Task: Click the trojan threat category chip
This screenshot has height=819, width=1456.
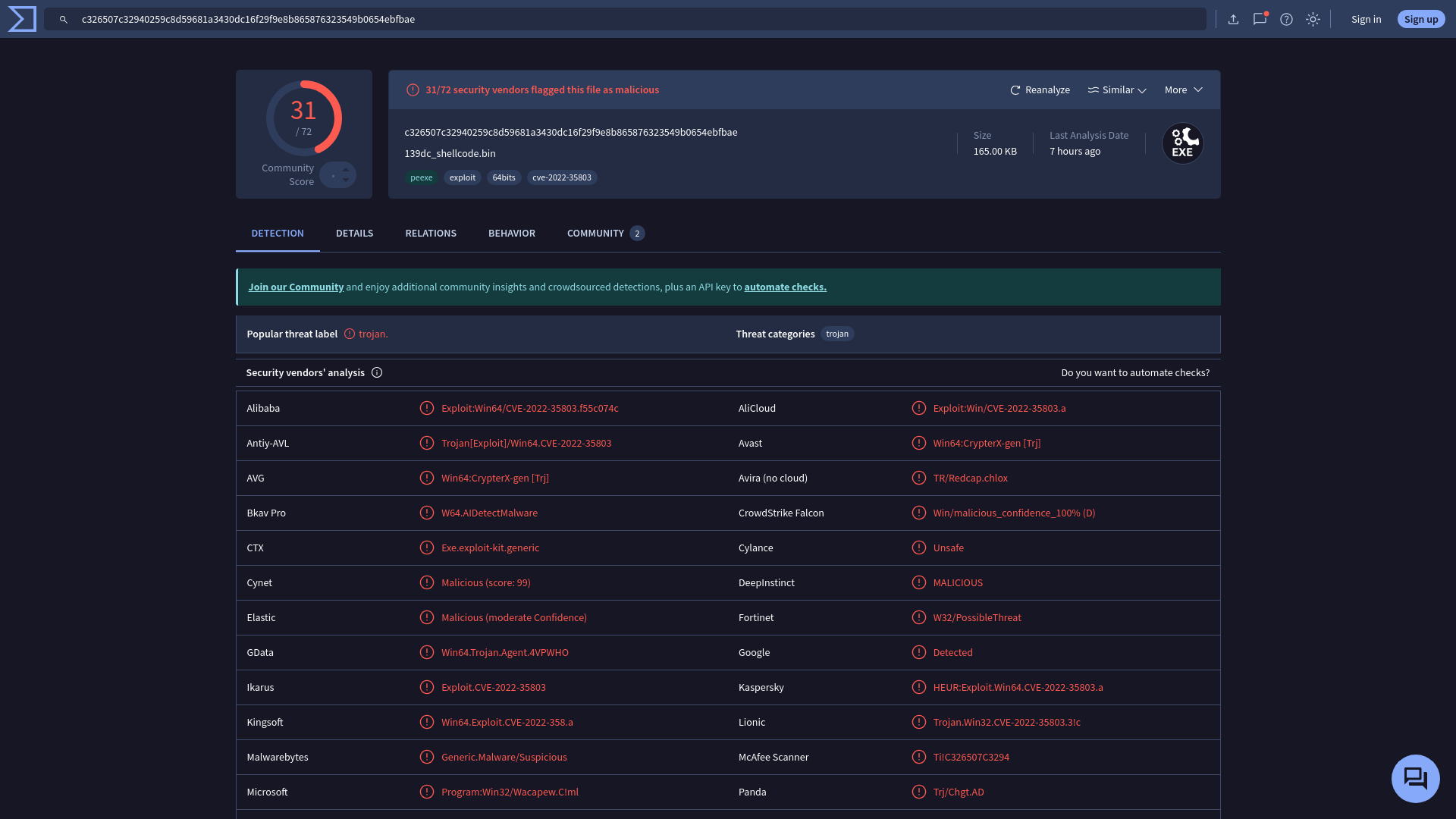Action: tap(837, 334)
